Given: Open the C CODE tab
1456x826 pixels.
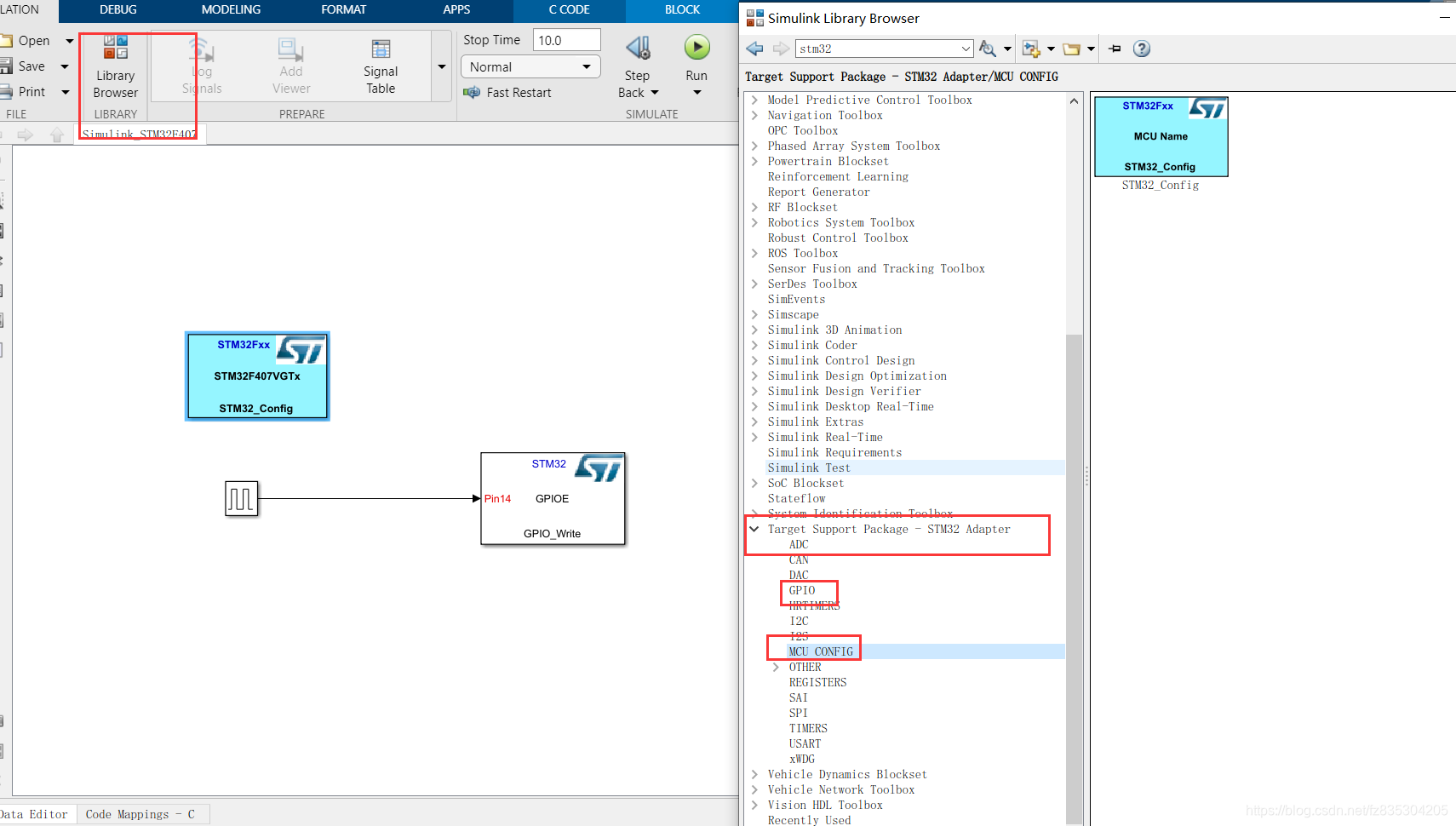Looking at the screenshot, I should point(568,10).
